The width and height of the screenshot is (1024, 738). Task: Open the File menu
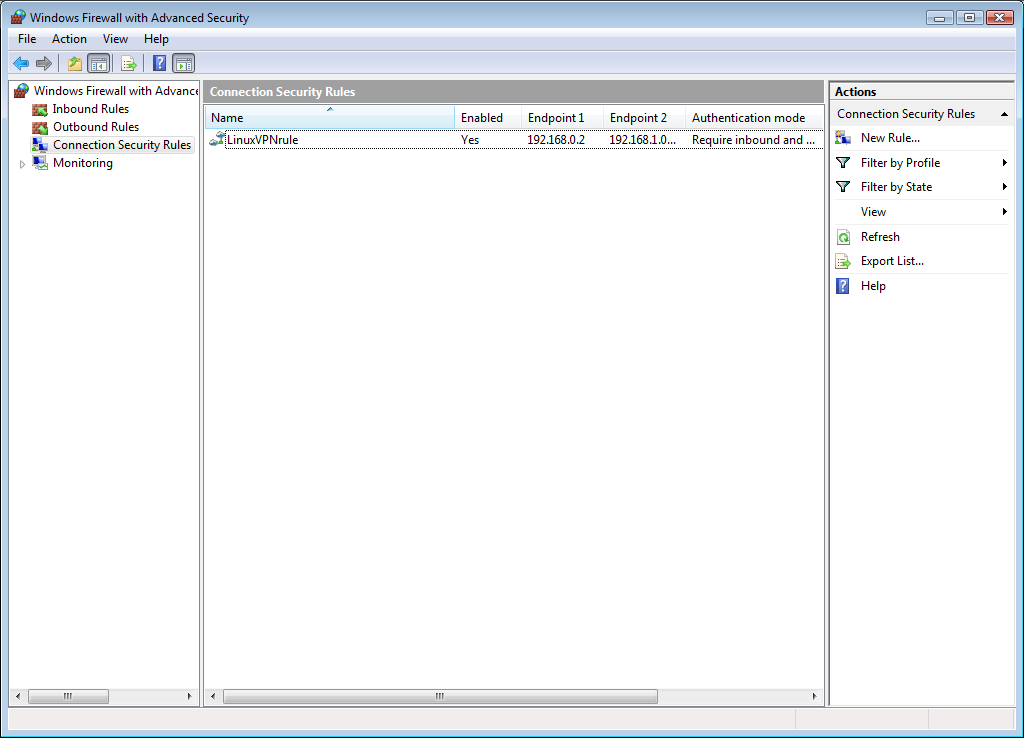pos(27,39)
